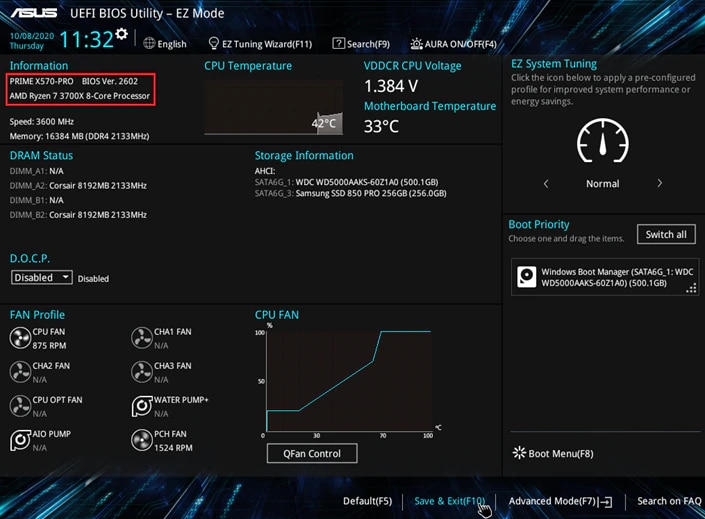This screenshot has width=705, height=519.
Task: Toggle the AURA lighting icon
Action: [x=416, y=44]
